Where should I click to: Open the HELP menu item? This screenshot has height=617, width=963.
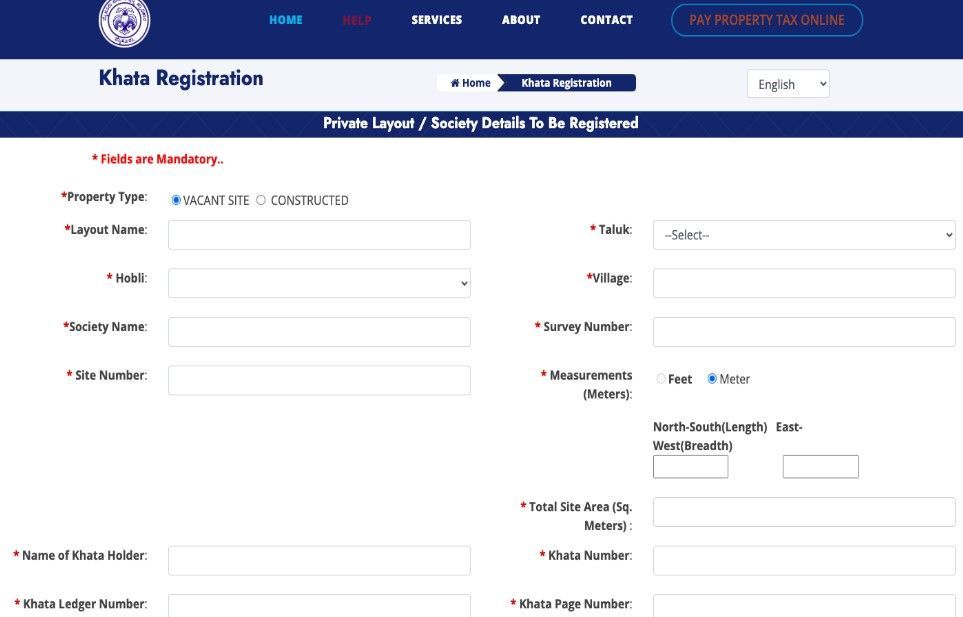pos(357,20)
